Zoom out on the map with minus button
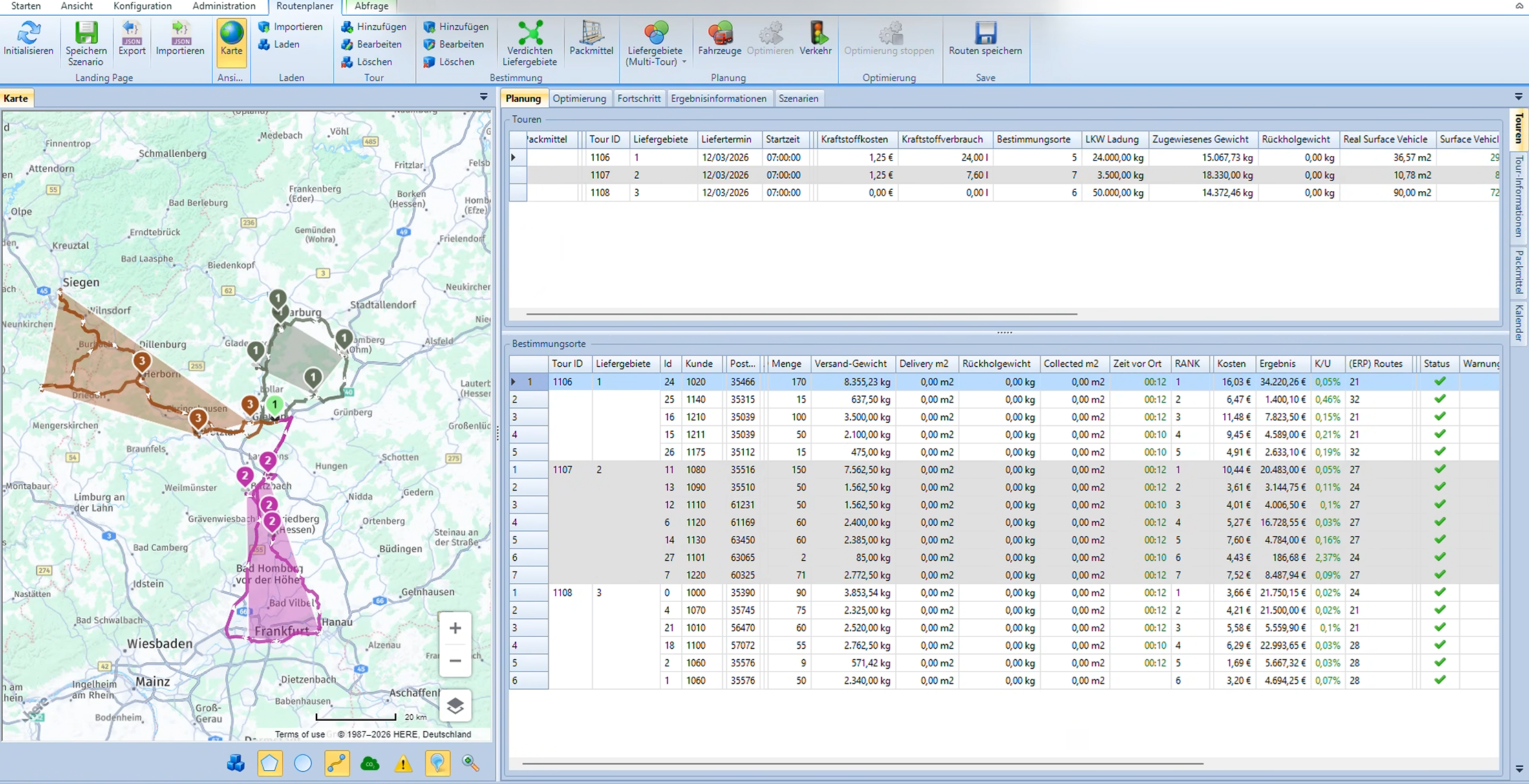The height and width of the screenshot is (784, 1529). tap(455, 661)
